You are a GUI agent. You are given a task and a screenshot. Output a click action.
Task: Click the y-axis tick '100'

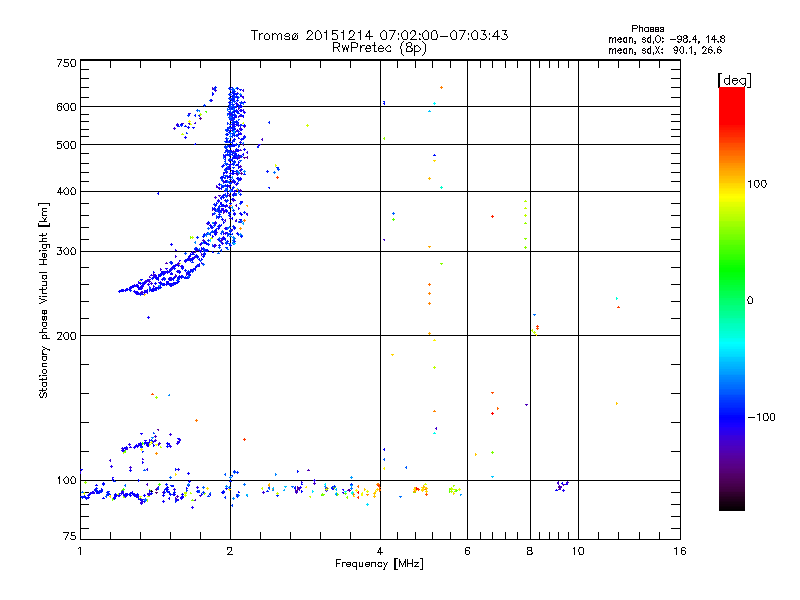[x=66, y=481]
